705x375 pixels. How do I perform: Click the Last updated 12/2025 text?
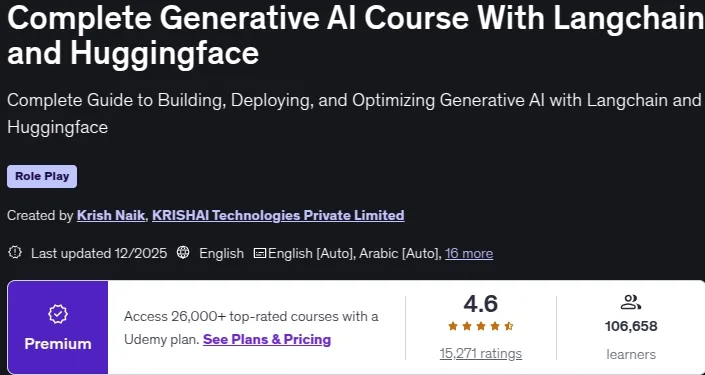point(99,254)
